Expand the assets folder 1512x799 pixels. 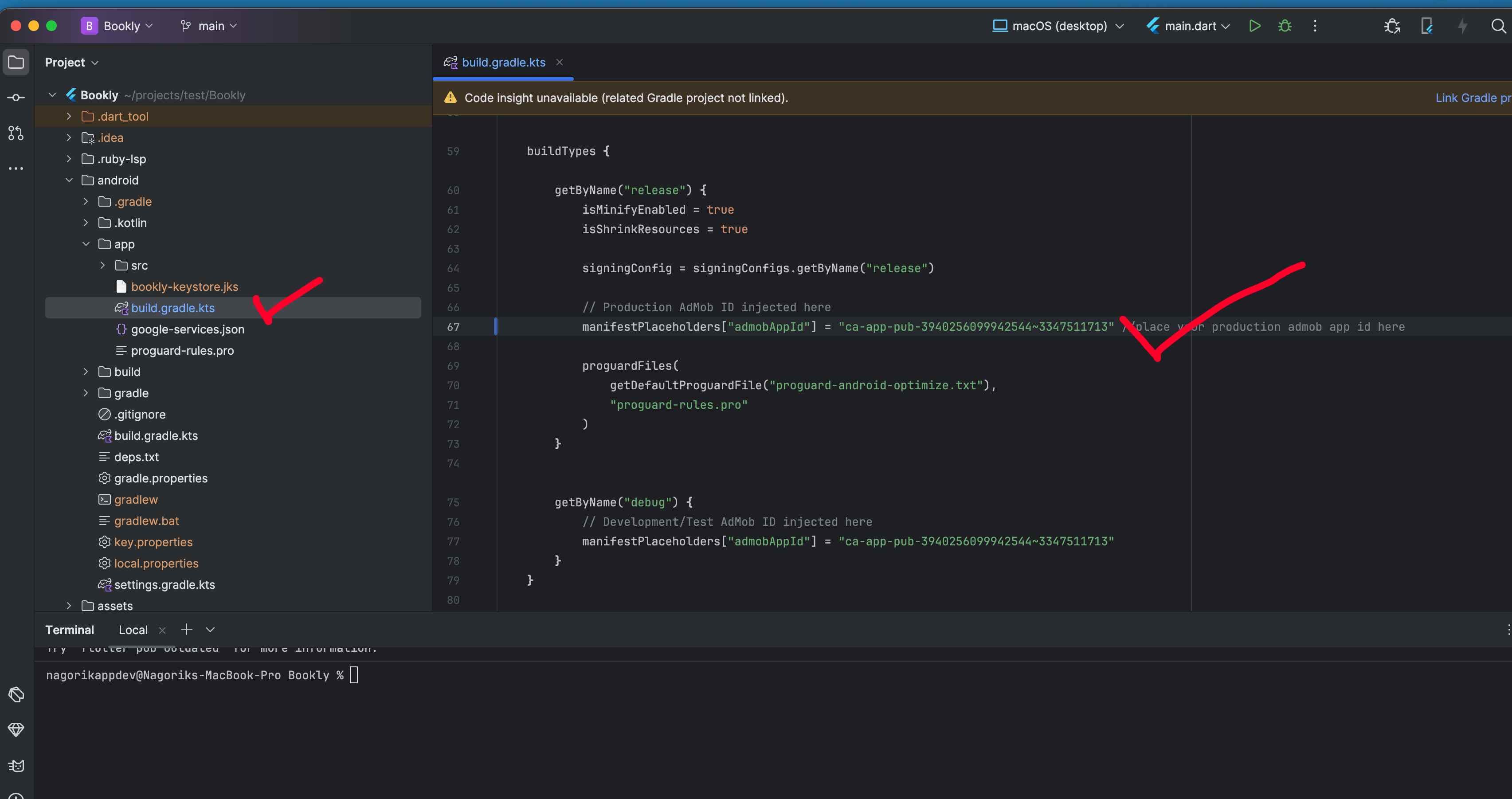[69, 605]
